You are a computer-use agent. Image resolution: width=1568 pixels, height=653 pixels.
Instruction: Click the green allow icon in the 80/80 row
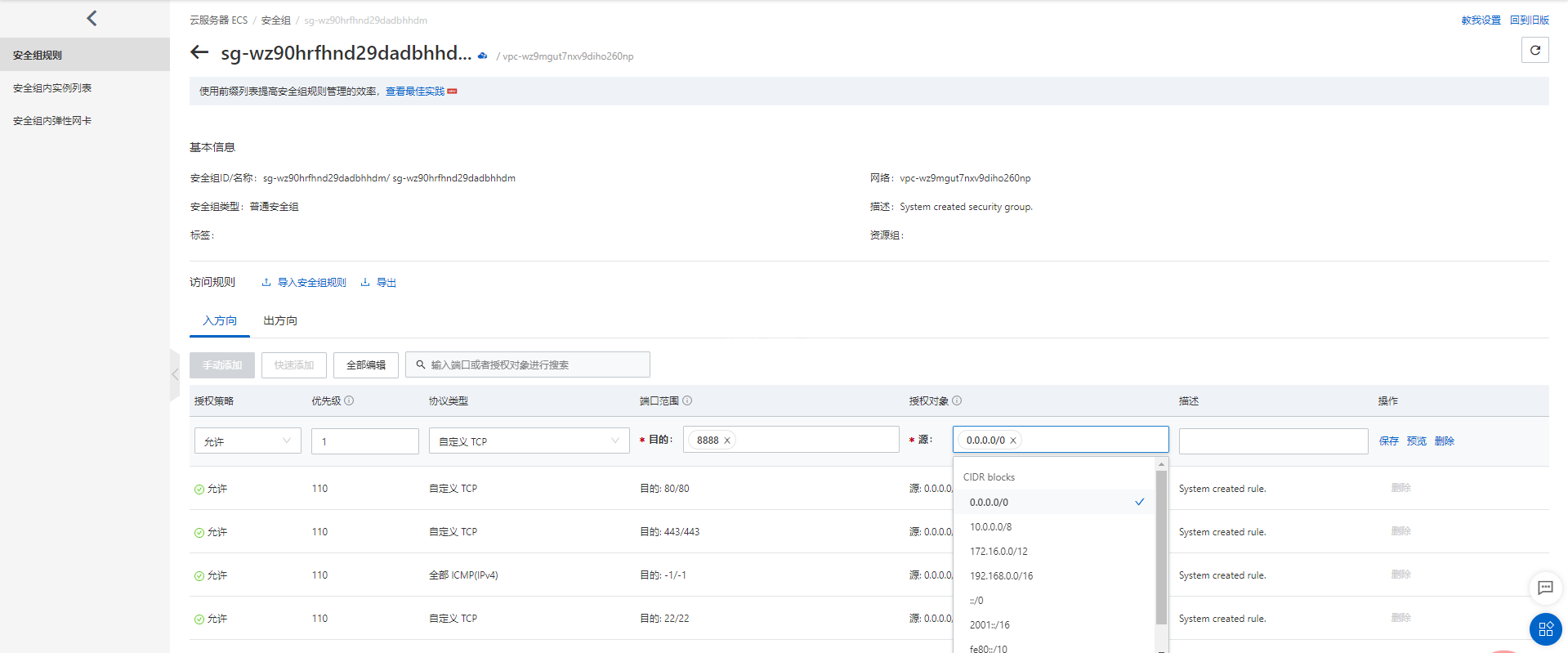[199, 490]
